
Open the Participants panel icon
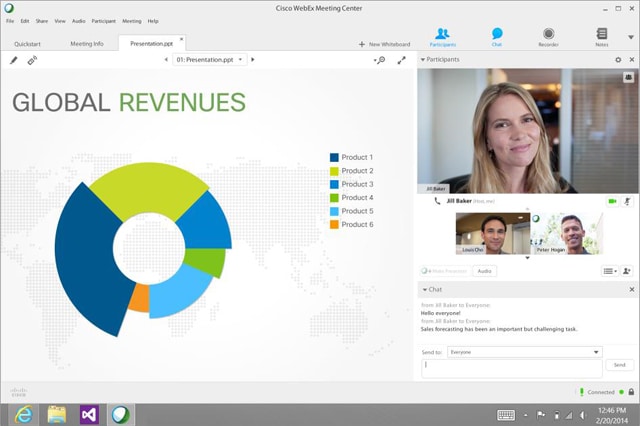point(442,37)
